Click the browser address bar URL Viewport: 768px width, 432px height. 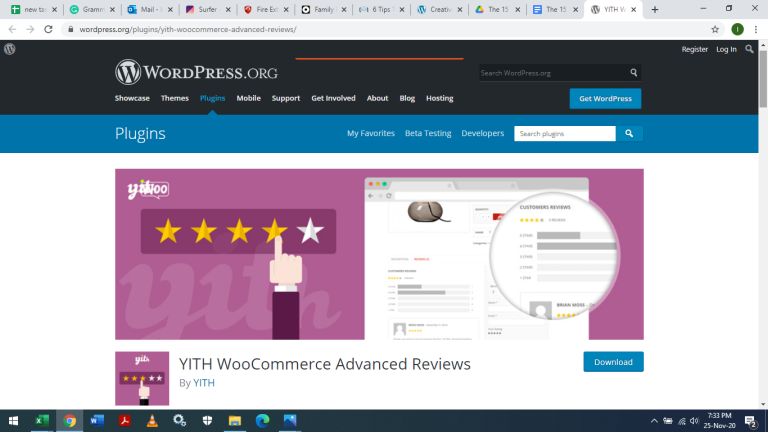click(188, 29)
